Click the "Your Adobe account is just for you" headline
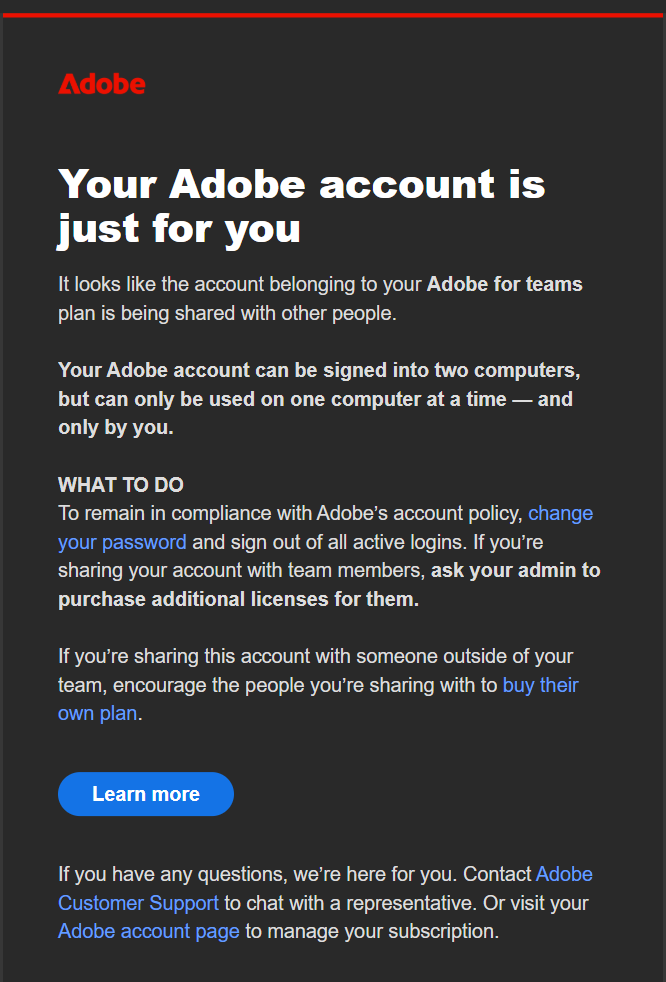The width and height of the screenshot is (666, 982). (300, 206)
